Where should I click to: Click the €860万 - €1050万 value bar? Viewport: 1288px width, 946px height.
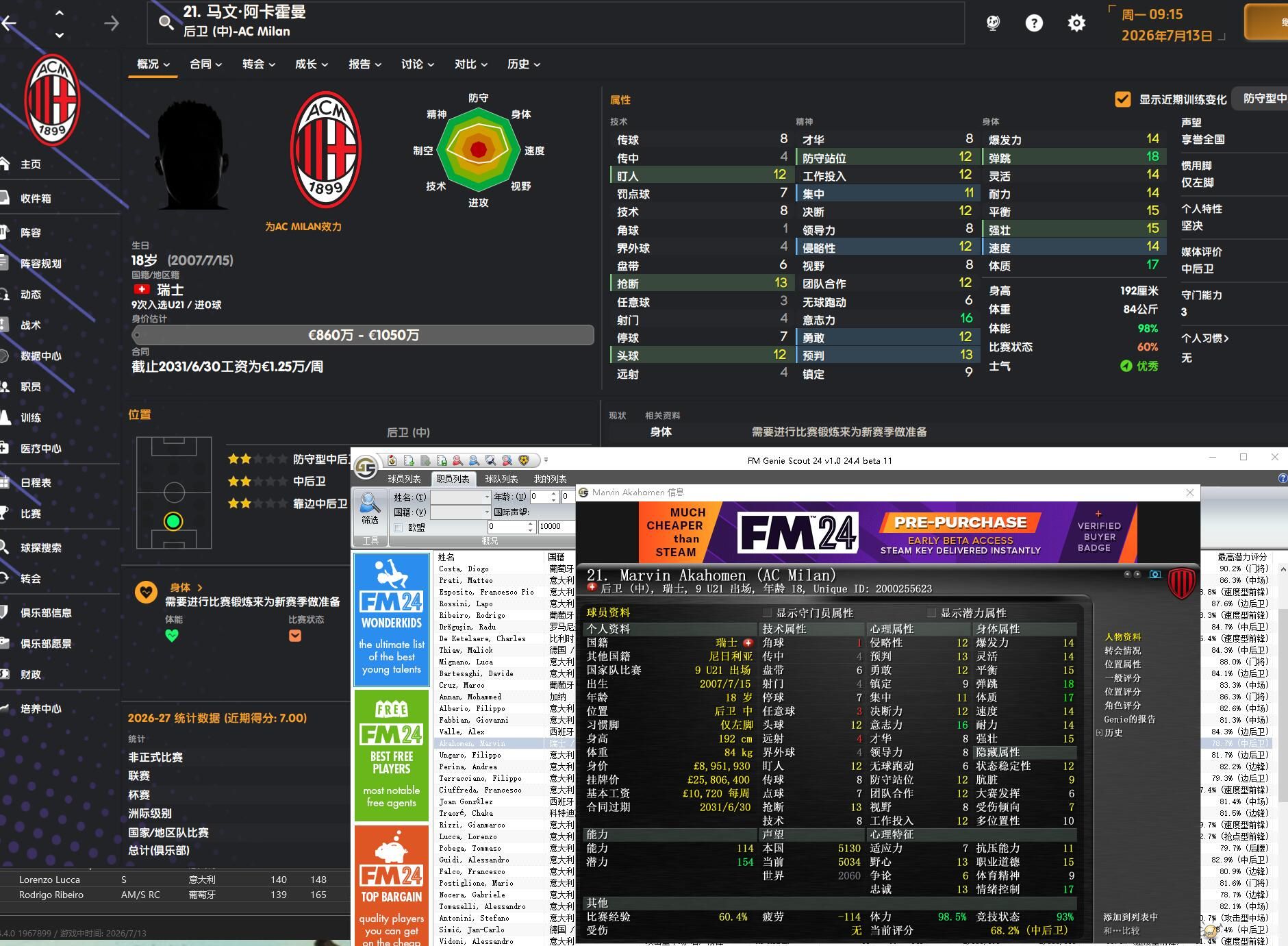pyautogui.click(x=363, y=335)
